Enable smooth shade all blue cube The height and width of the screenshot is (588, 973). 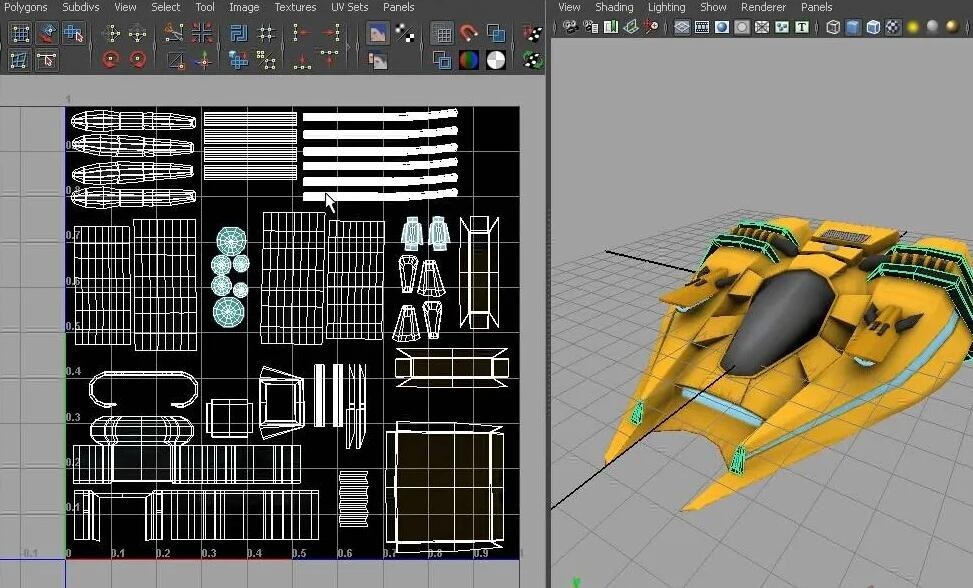coord(853,27)
